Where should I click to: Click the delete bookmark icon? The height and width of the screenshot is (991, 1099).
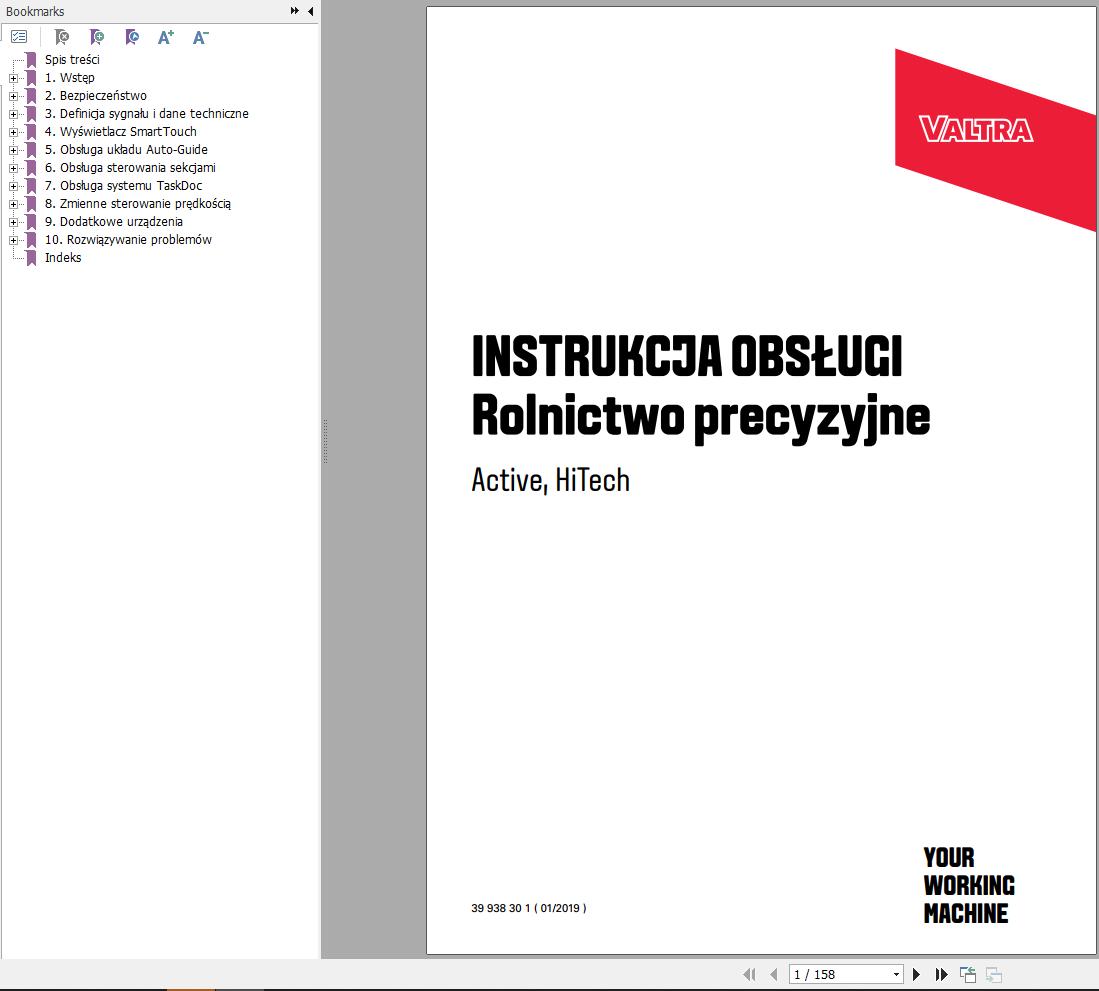pos(62,36)
